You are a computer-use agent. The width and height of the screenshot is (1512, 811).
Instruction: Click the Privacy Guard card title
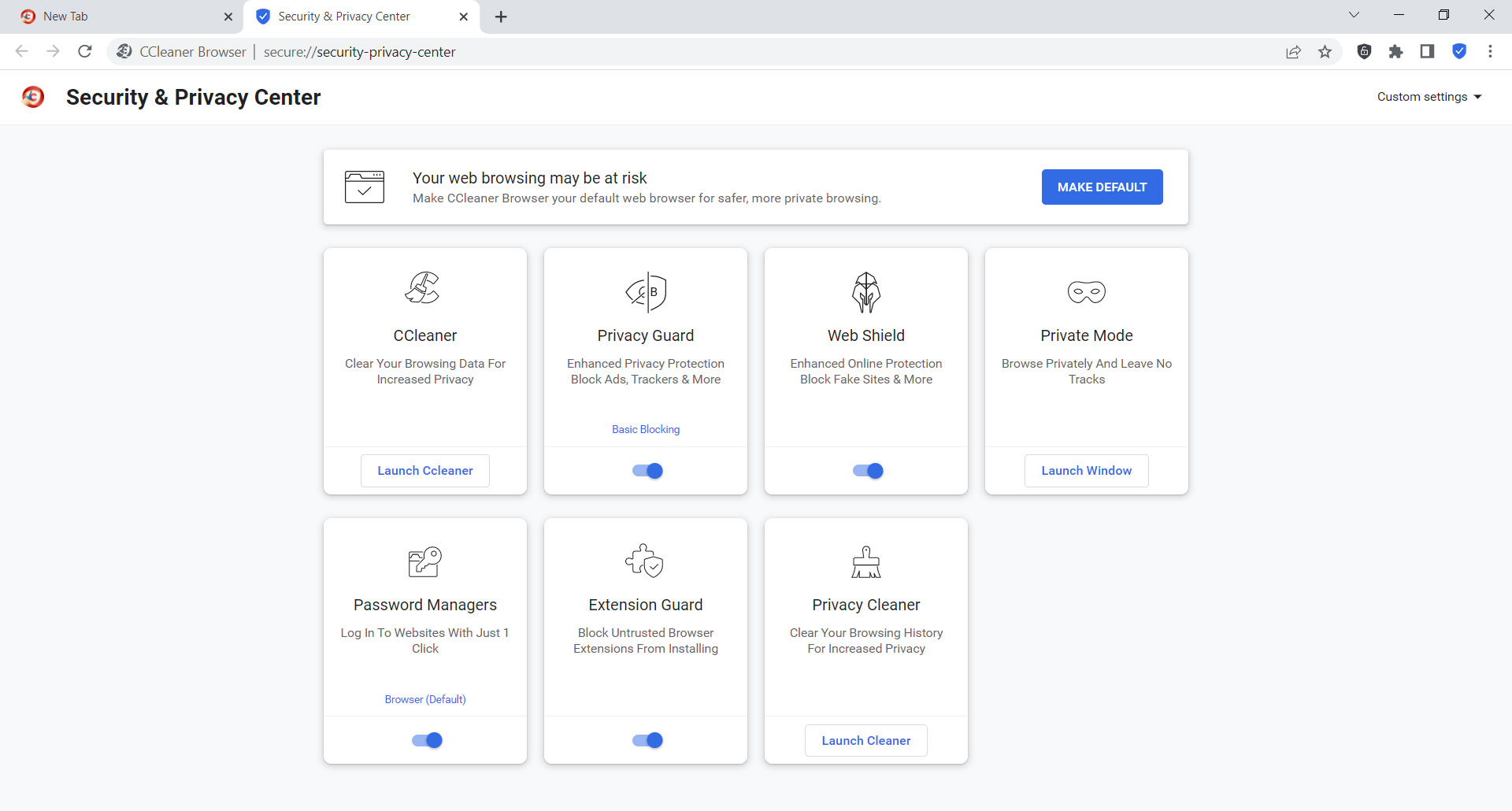pos(646,335)
